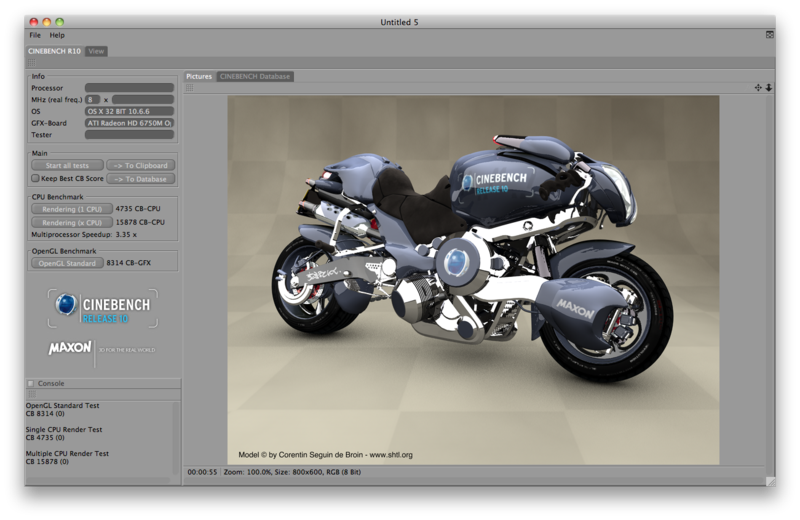Screen dimensions: 800x520
Task: Click the 4735 CB-CPU score text
Action: (x=138, y=209)
